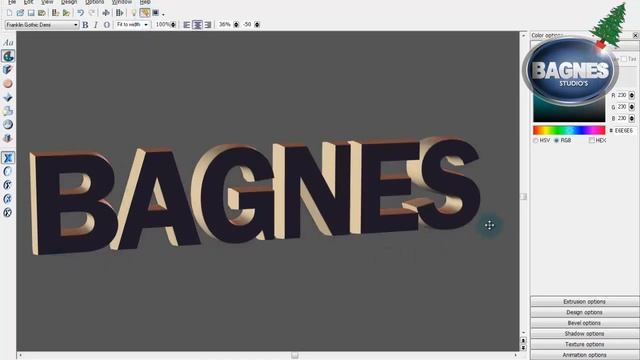This screenshot has width=640, height=360.
Task: Toggle the Tint checkbox
Action: 624,59
